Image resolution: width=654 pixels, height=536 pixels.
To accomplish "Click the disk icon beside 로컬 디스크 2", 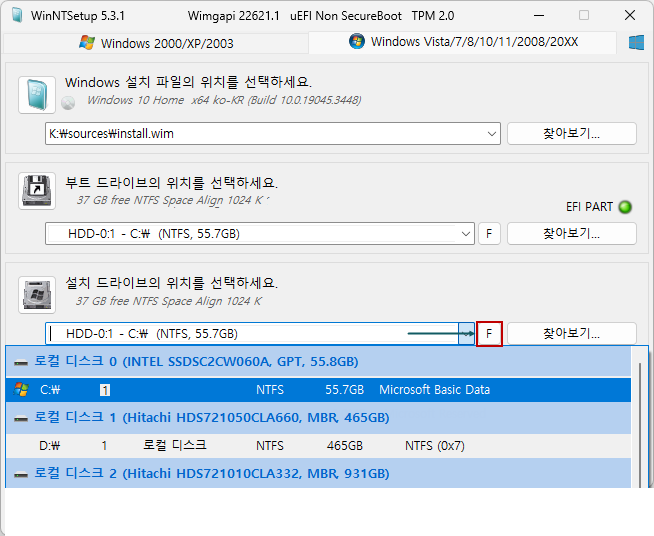I will pyautogui.click(x=21, y=474).
